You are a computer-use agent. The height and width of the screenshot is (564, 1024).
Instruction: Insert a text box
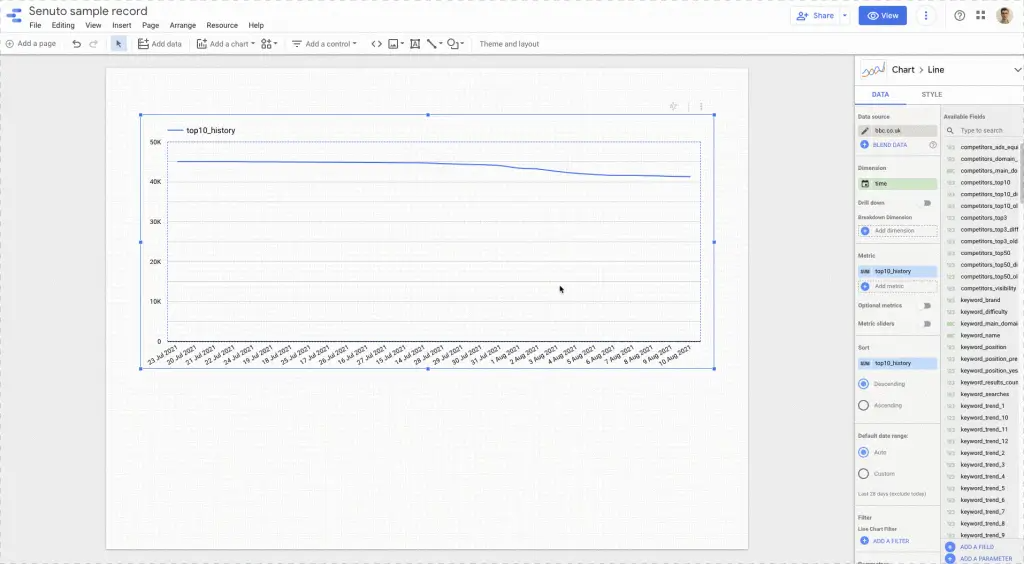click(x=415, y=44)
